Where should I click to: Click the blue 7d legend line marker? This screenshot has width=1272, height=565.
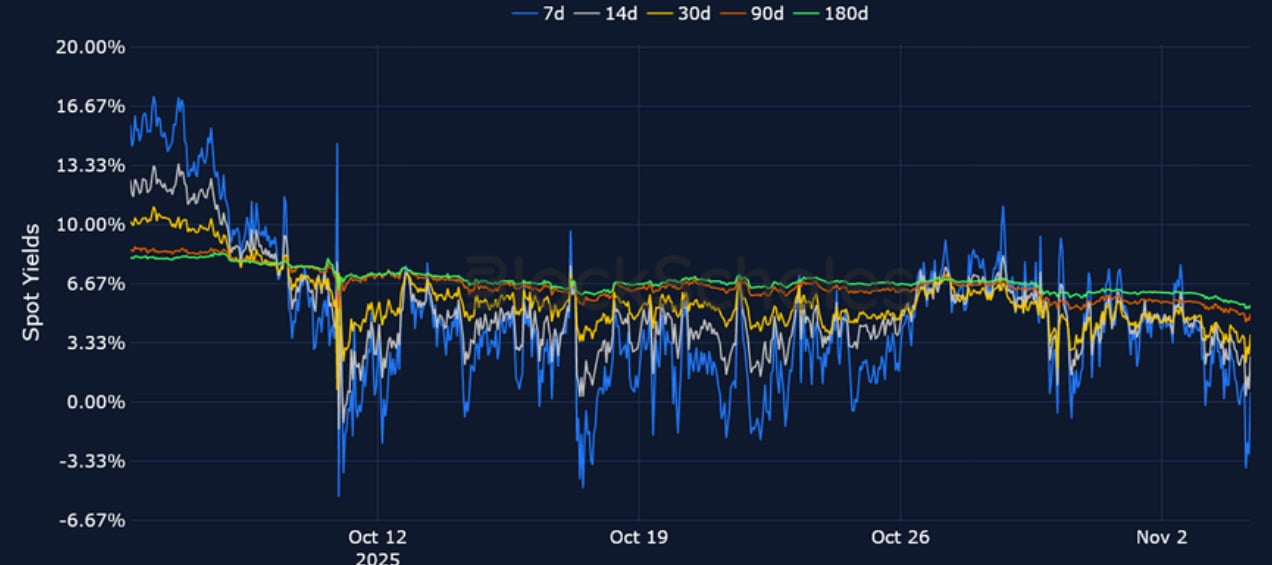[524, 13]
